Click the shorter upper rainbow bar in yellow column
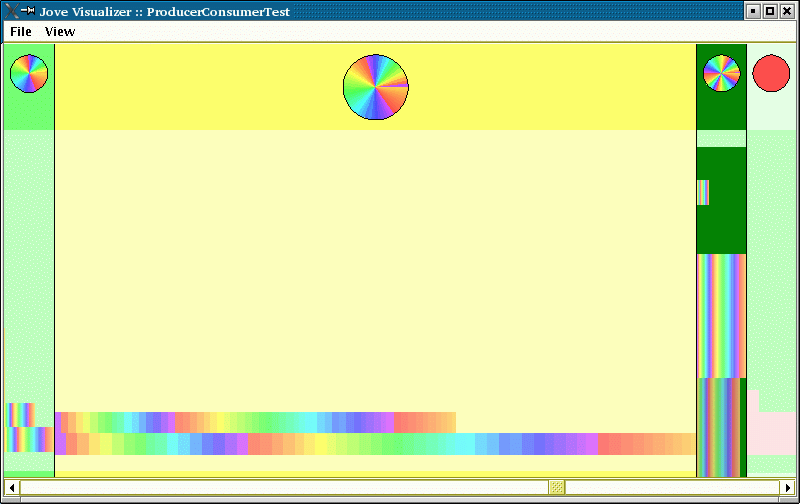 [255, 422]
